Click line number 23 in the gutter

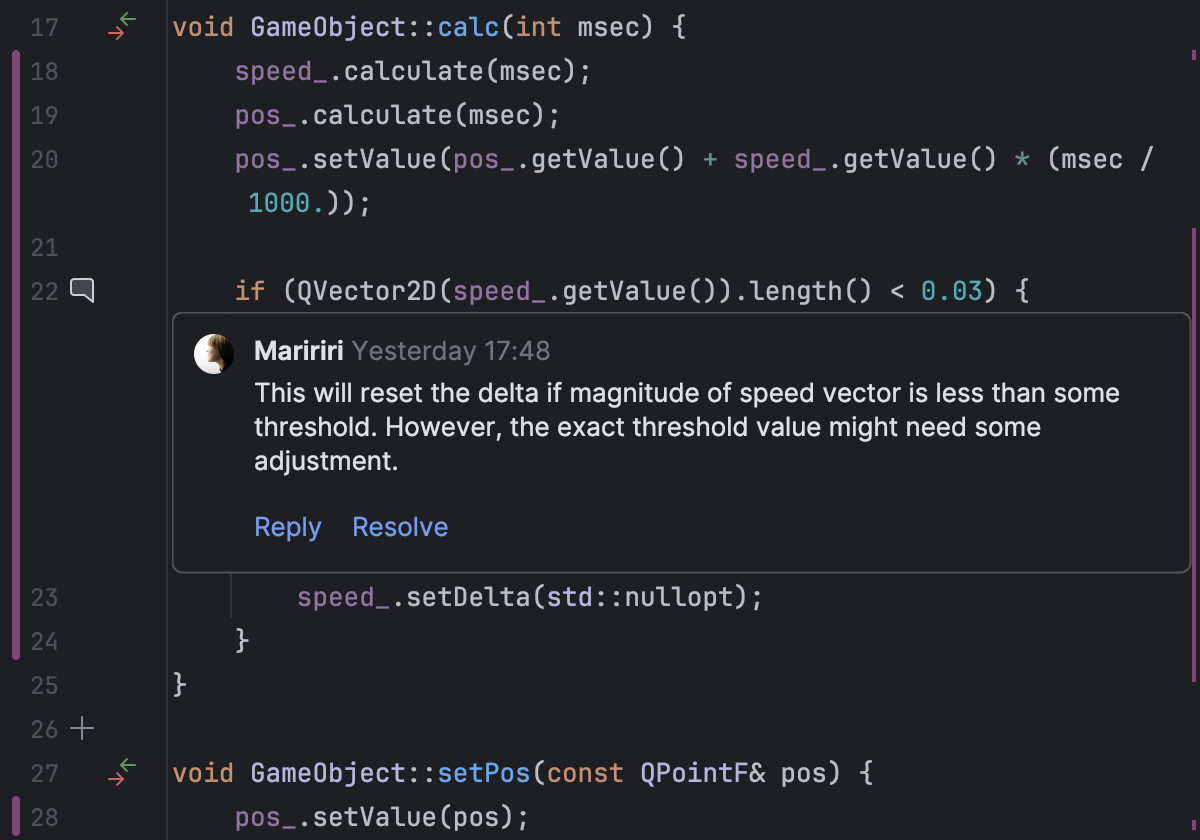44,598
